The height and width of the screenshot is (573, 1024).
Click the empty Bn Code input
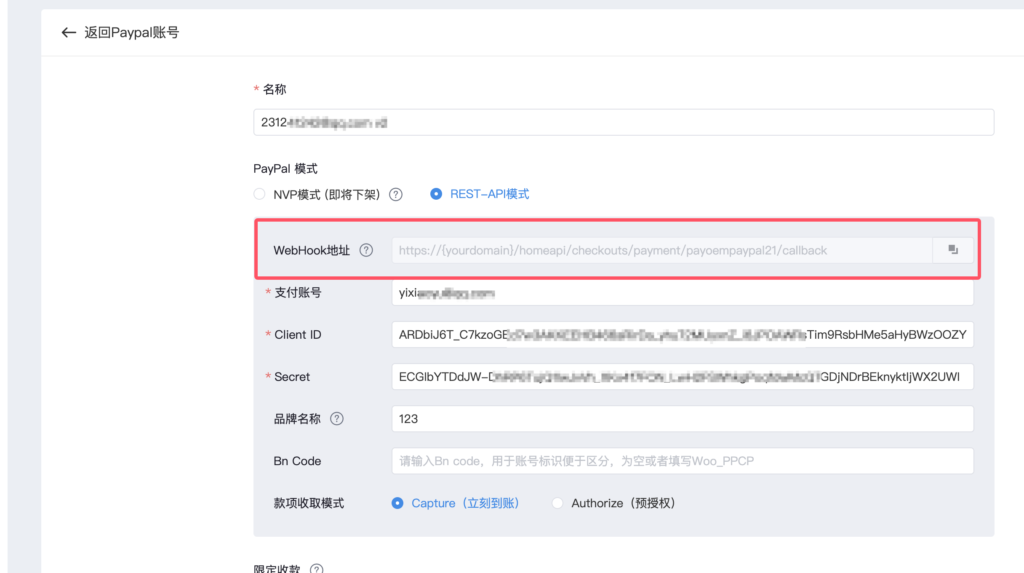[682, 461]
